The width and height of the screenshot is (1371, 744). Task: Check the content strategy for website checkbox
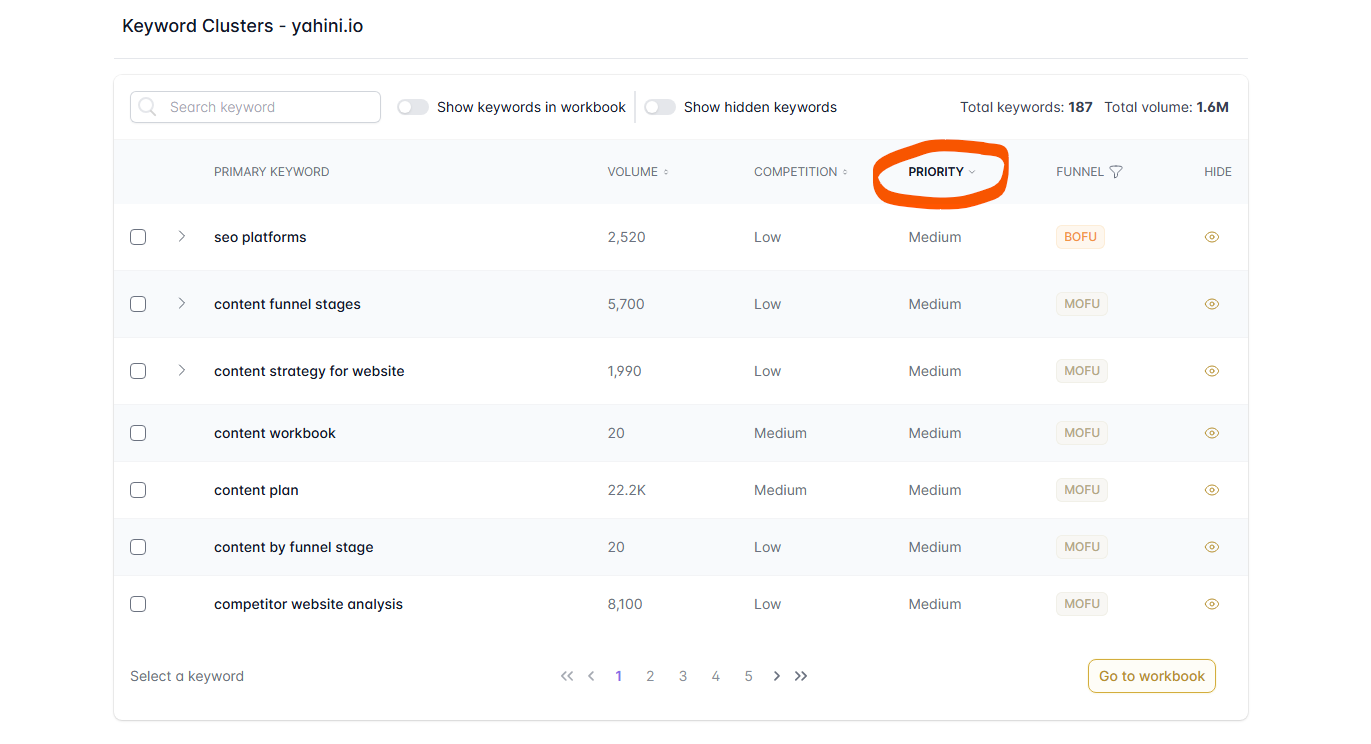138,371
